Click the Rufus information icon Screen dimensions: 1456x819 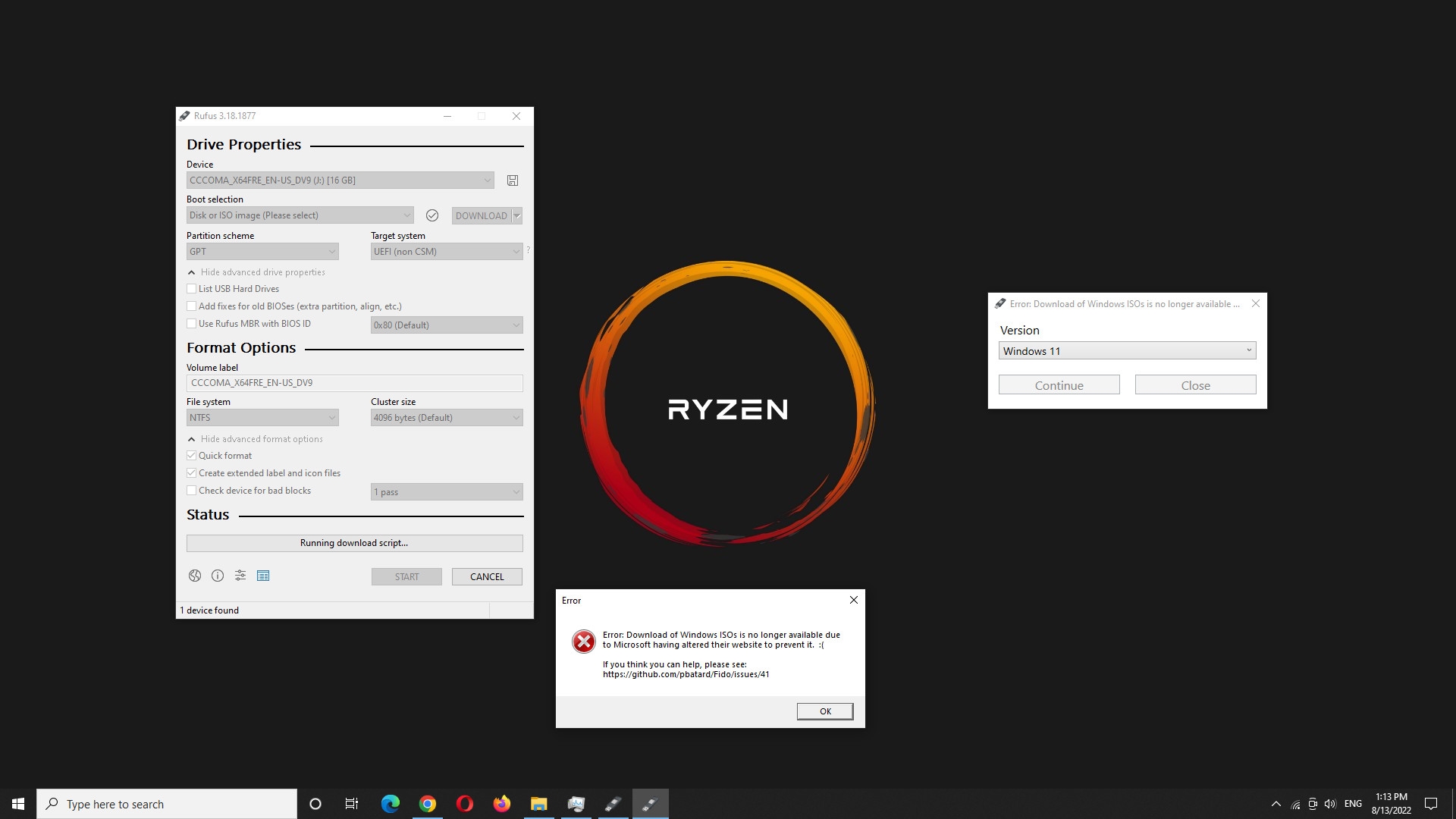pos(218,575)
